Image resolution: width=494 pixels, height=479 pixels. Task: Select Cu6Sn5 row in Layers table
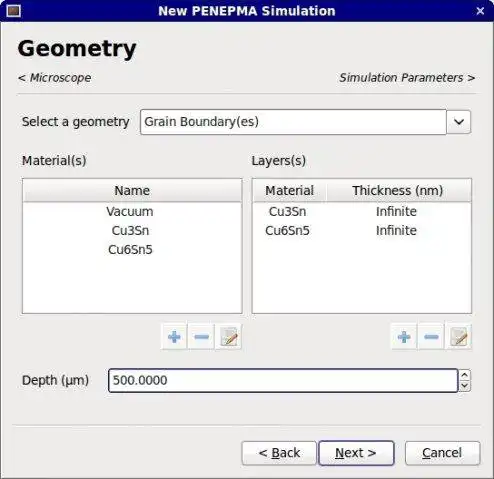[x=362, y=231]
